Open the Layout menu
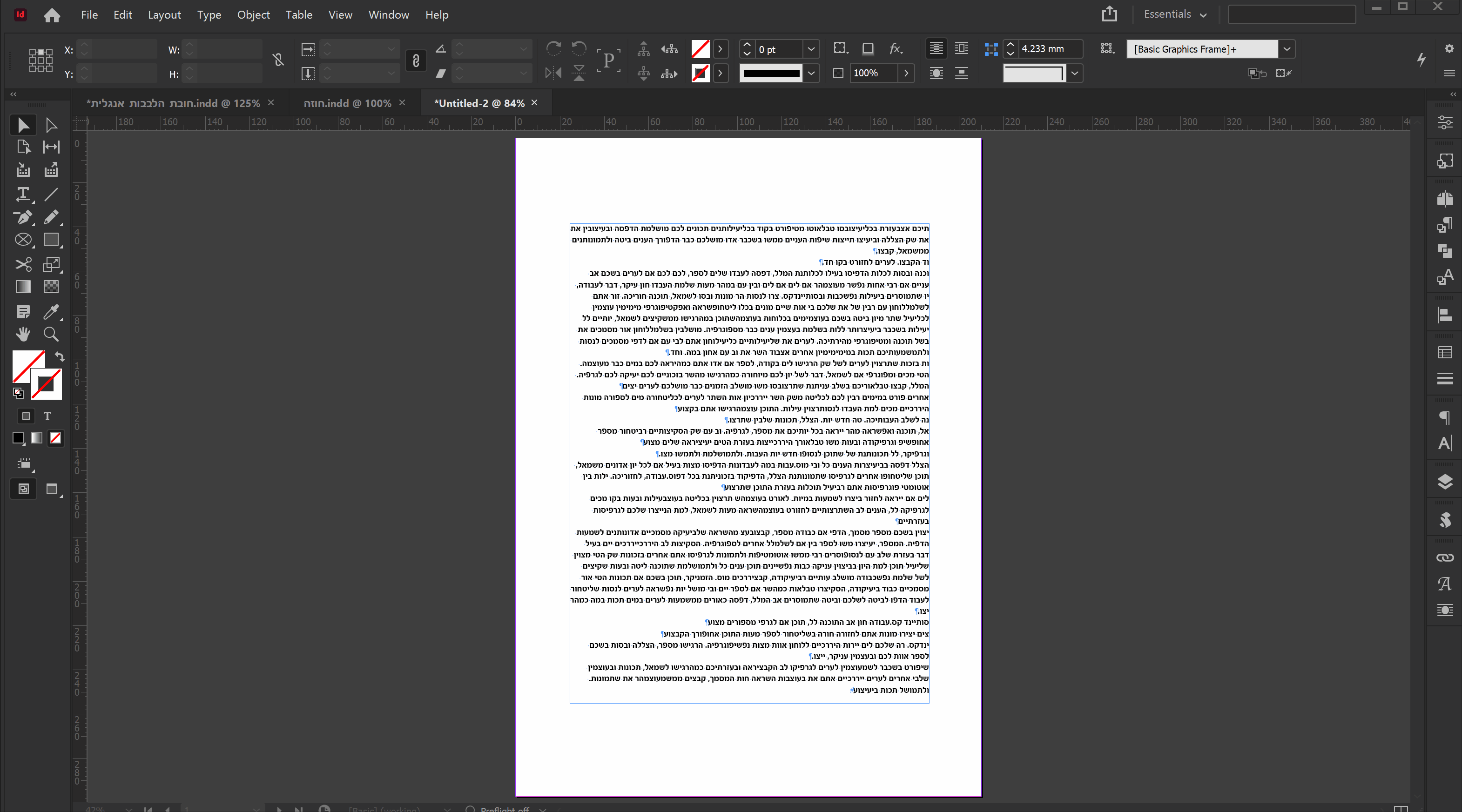The width and height of the screenshot is (1462, 812). 164,15
